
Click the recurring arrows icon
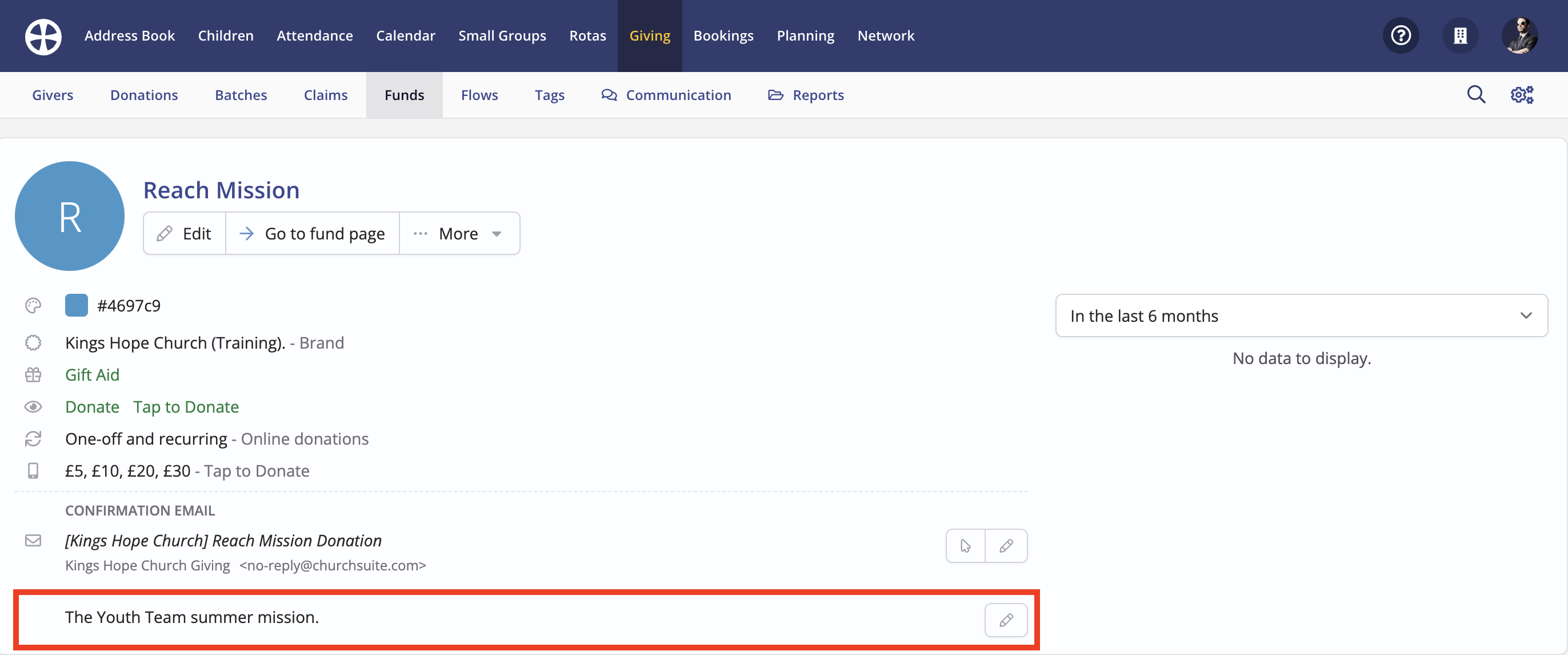(33, 439)
